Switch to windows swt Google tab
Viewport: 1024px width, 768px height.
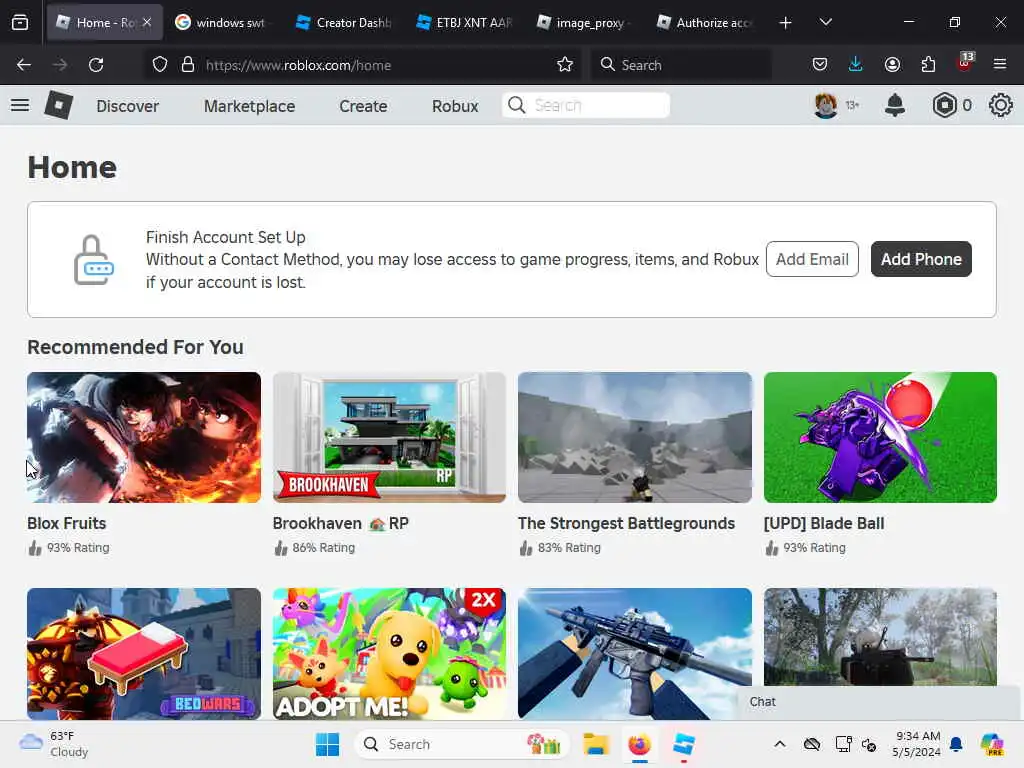tap(222, 23)
